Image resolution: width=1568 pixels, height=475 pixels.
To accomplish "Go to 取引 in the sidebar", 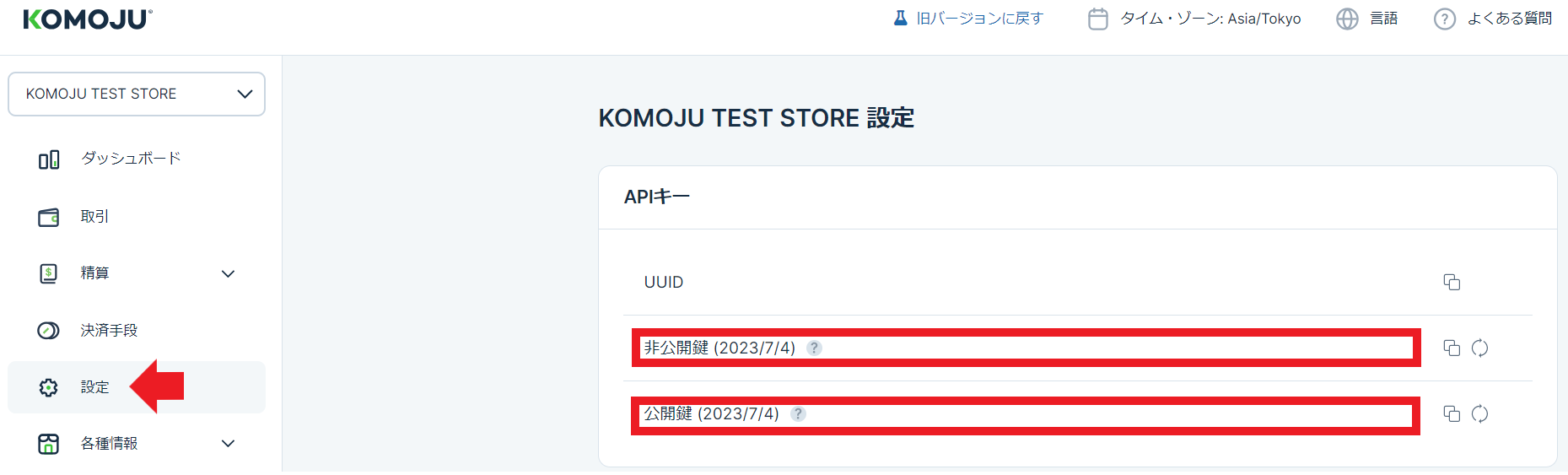I will click(x=94, y=217).
